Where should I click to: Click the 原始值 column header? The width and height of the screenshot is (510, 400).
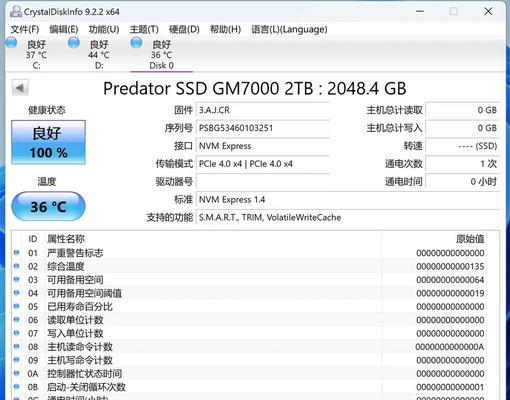tap(470, 239)
